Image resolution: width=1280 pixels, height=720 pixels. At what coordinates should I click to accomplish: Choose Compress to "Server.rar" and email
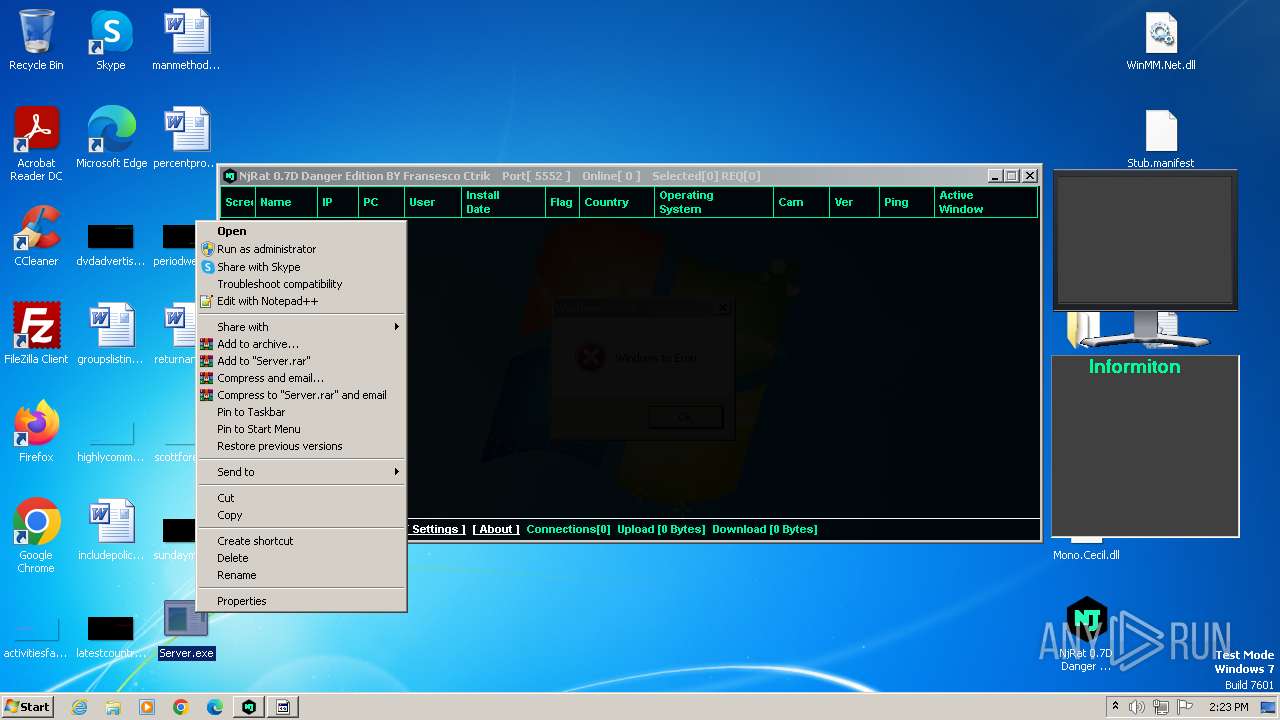coord(301,395)
